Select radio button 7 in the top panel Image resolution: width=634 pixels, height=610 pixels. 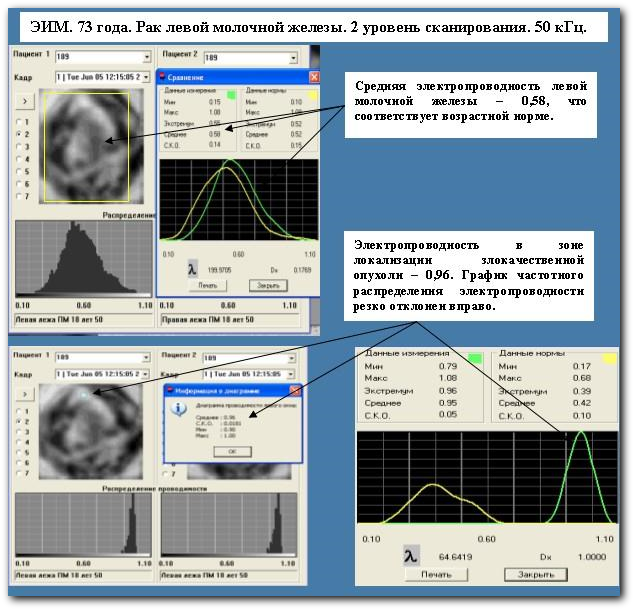click(x=21, y=197)
